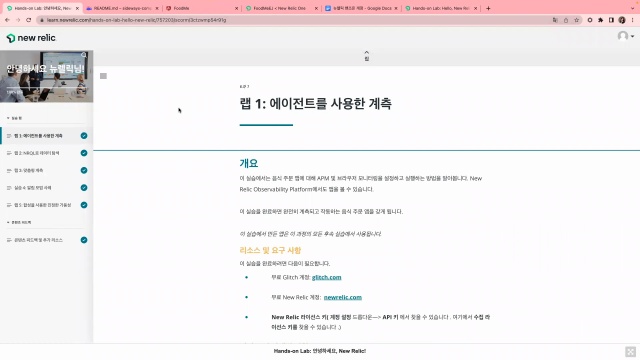Viewport: 640px width, 360px height.
Task: Toggle the browser side panel icon
Action: (611, 20)
